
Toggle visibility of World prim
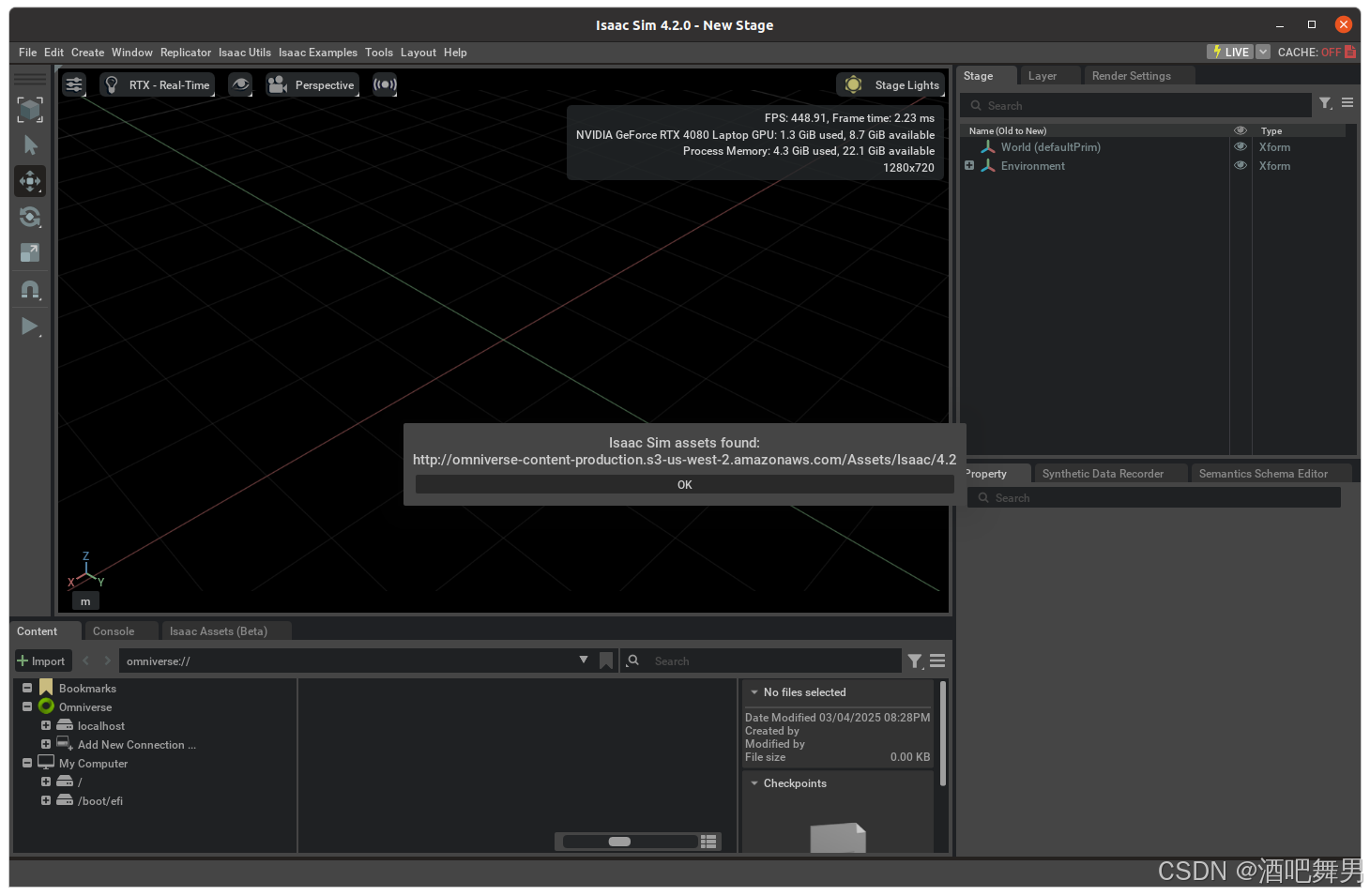click(x=1240, y=147)
